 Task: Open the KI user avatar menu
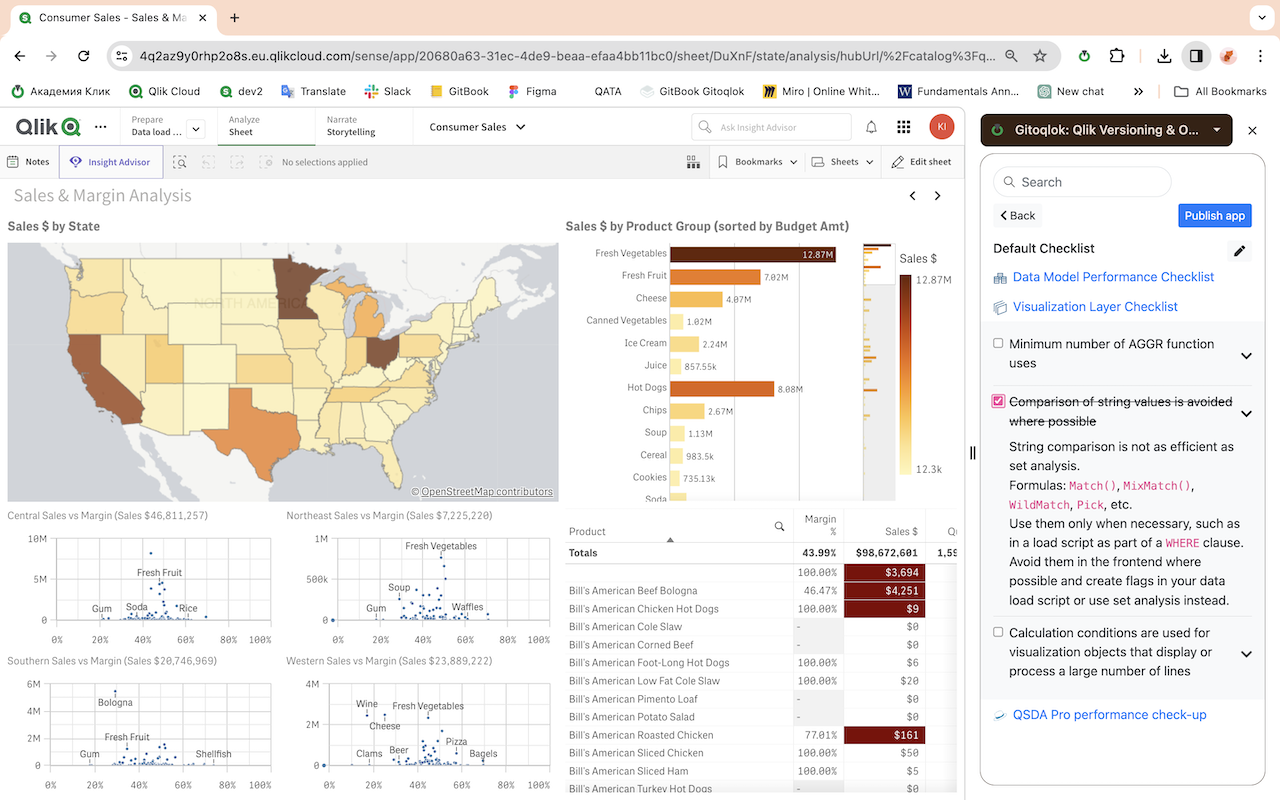coord(941,127)
